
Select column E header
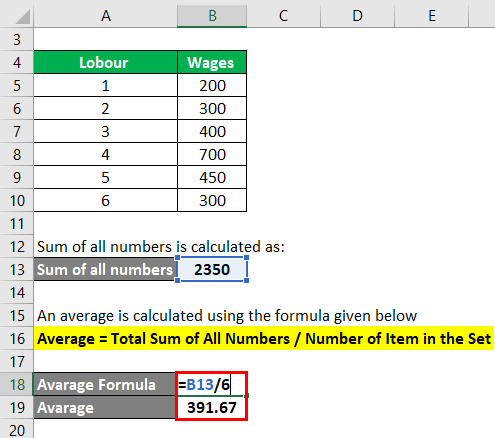[432, 16]
